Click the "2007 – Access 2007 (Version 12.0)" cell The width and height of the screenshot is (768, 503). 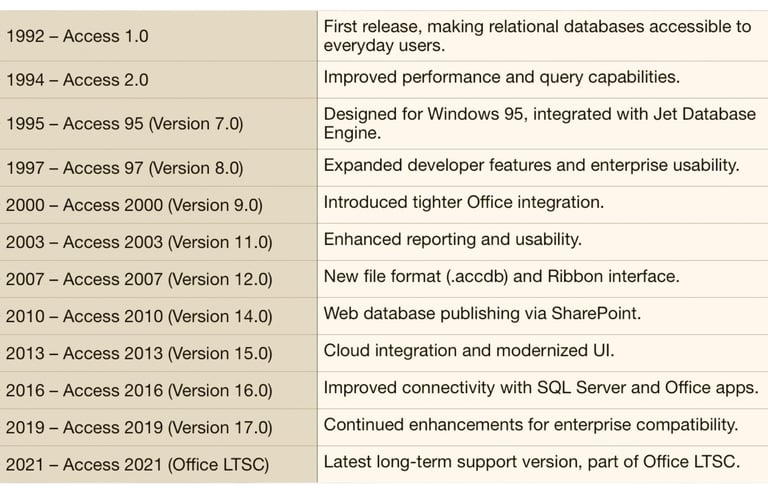pyautogui.click(x=138, y=279)
